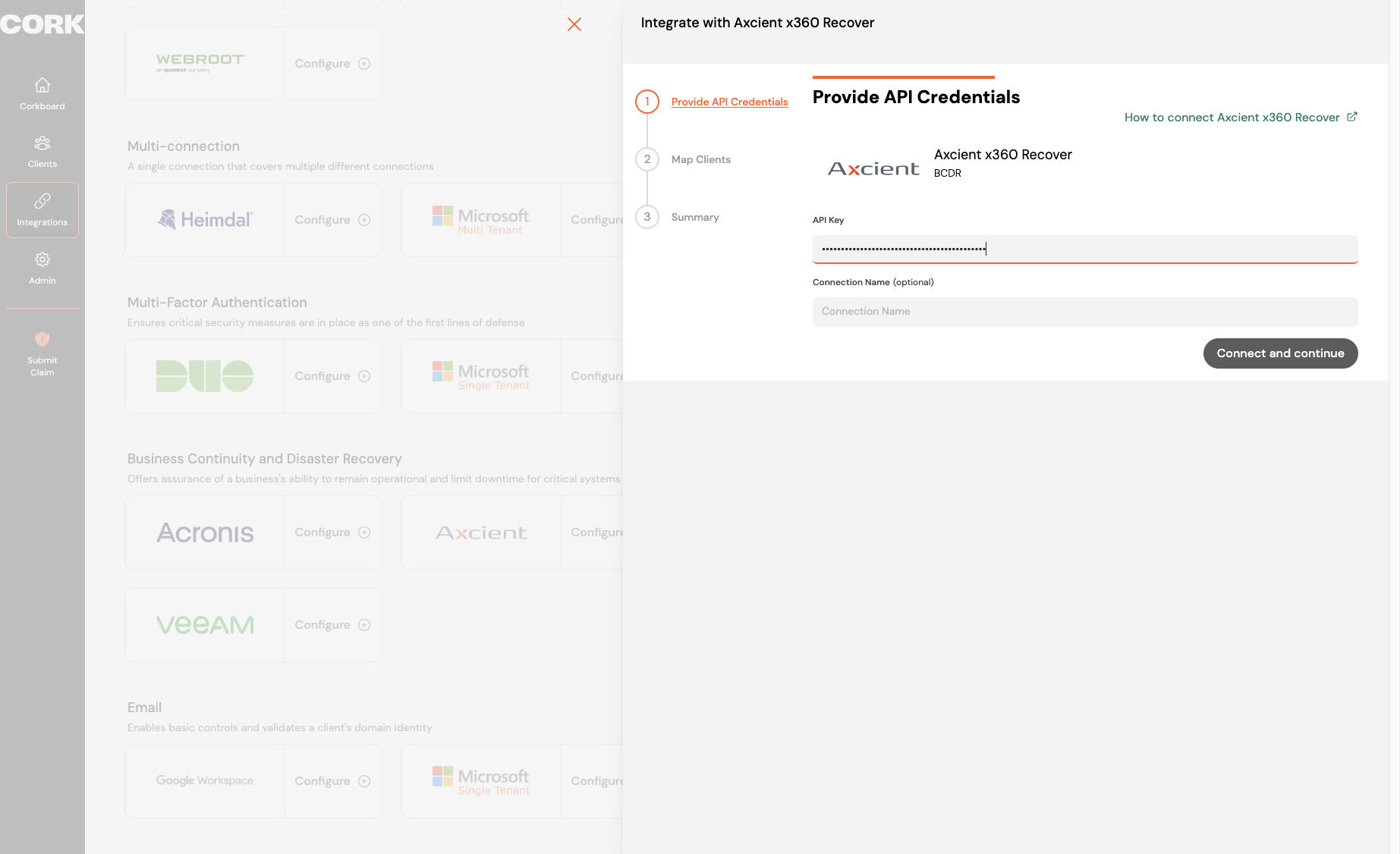
Task: Go to step 3 Summary
Action: click(x=695, y=217)
